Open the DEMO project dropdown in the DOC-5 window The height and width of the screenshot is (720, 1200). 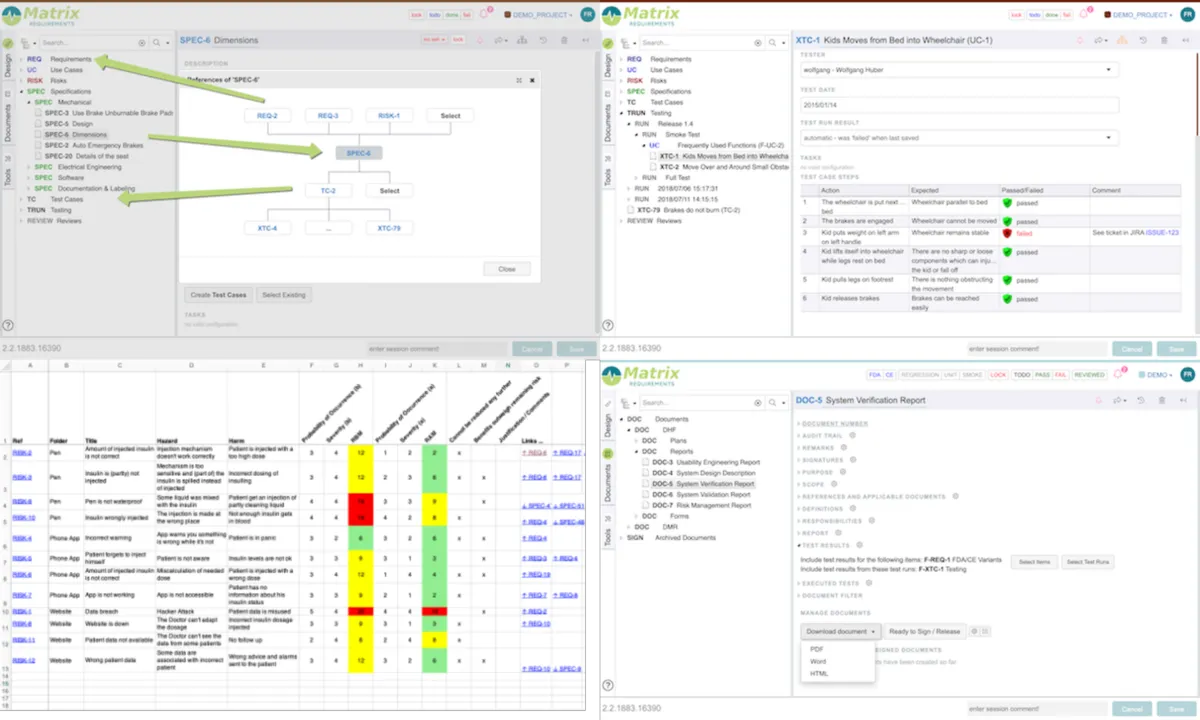point(1154,375)
